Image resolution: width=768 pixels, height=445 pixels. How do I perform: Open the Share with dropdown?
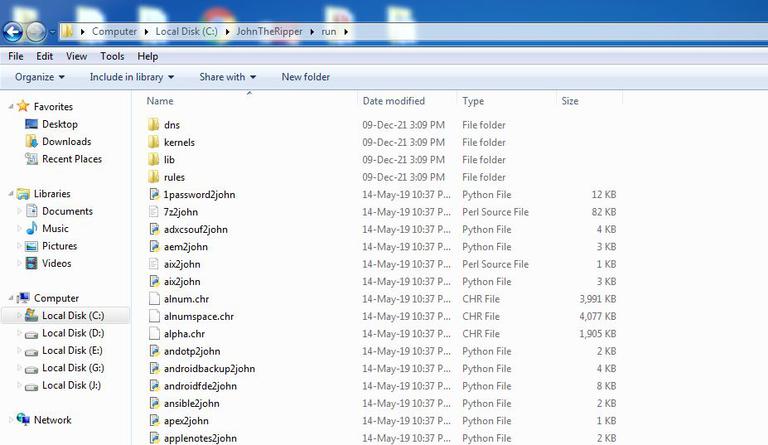pyautogui.click(x=228, y=77)
